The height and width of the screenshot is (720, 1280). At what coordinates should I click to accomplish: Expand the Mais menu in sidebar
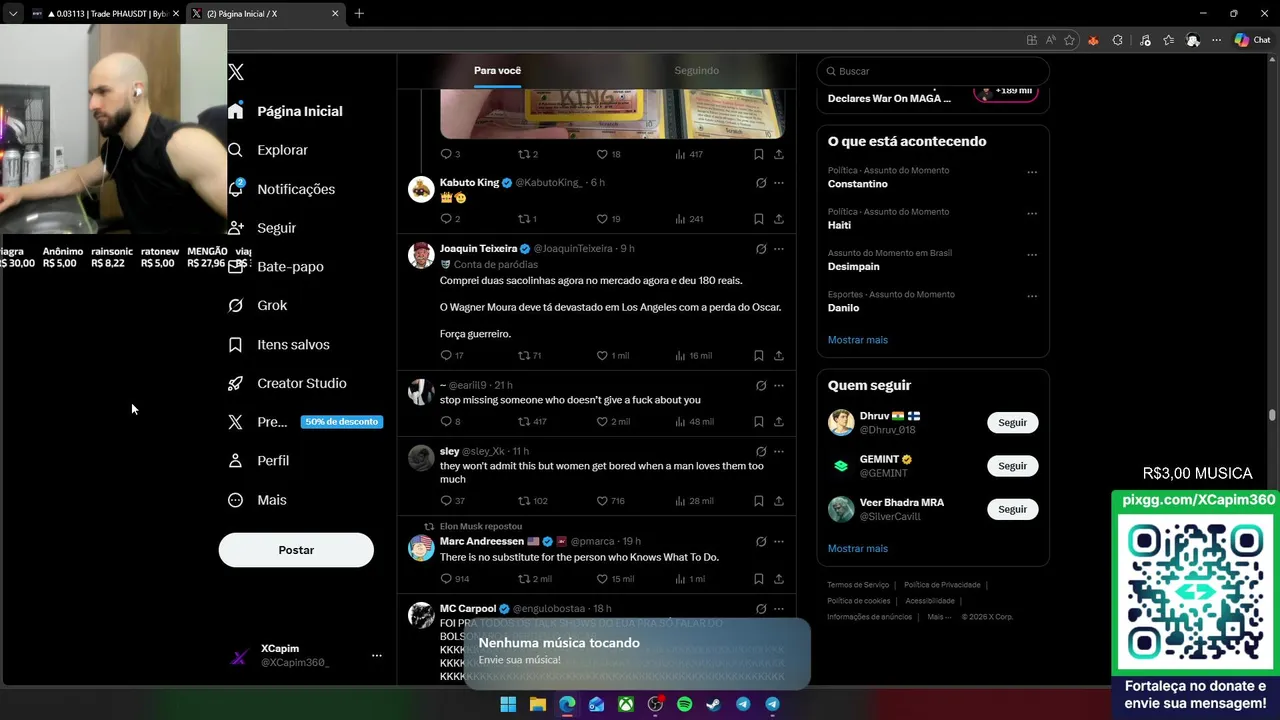[x=257, y=500]
